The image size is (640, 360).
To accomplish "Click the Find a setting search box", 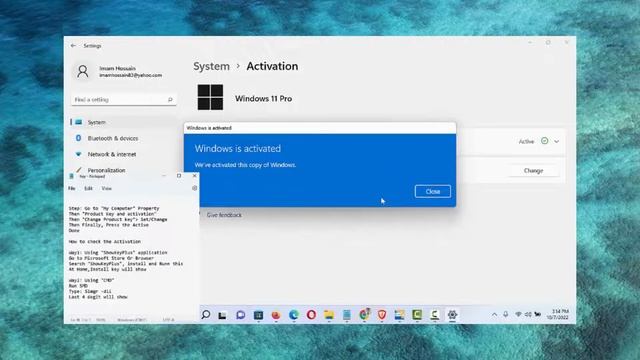I will (x=124, y=100).
